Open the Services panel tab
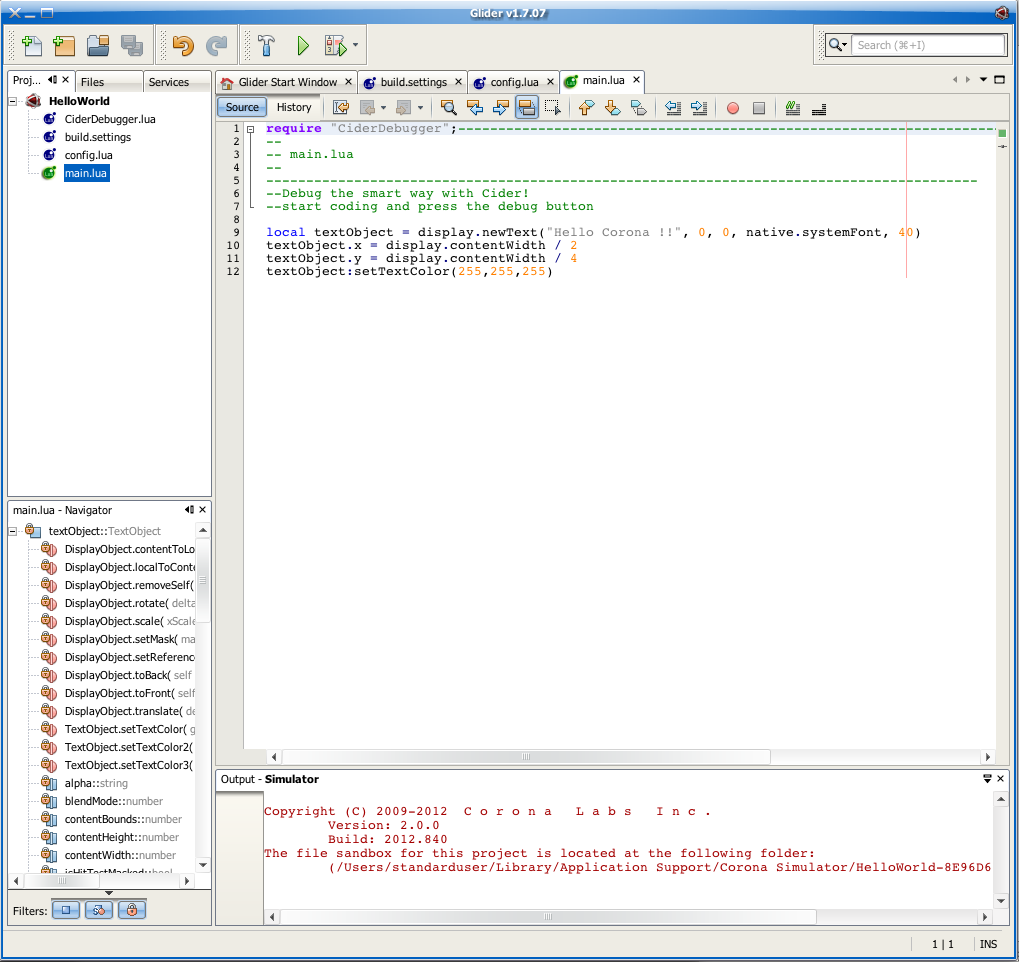 pyautogui.click(x=169, y=82)
